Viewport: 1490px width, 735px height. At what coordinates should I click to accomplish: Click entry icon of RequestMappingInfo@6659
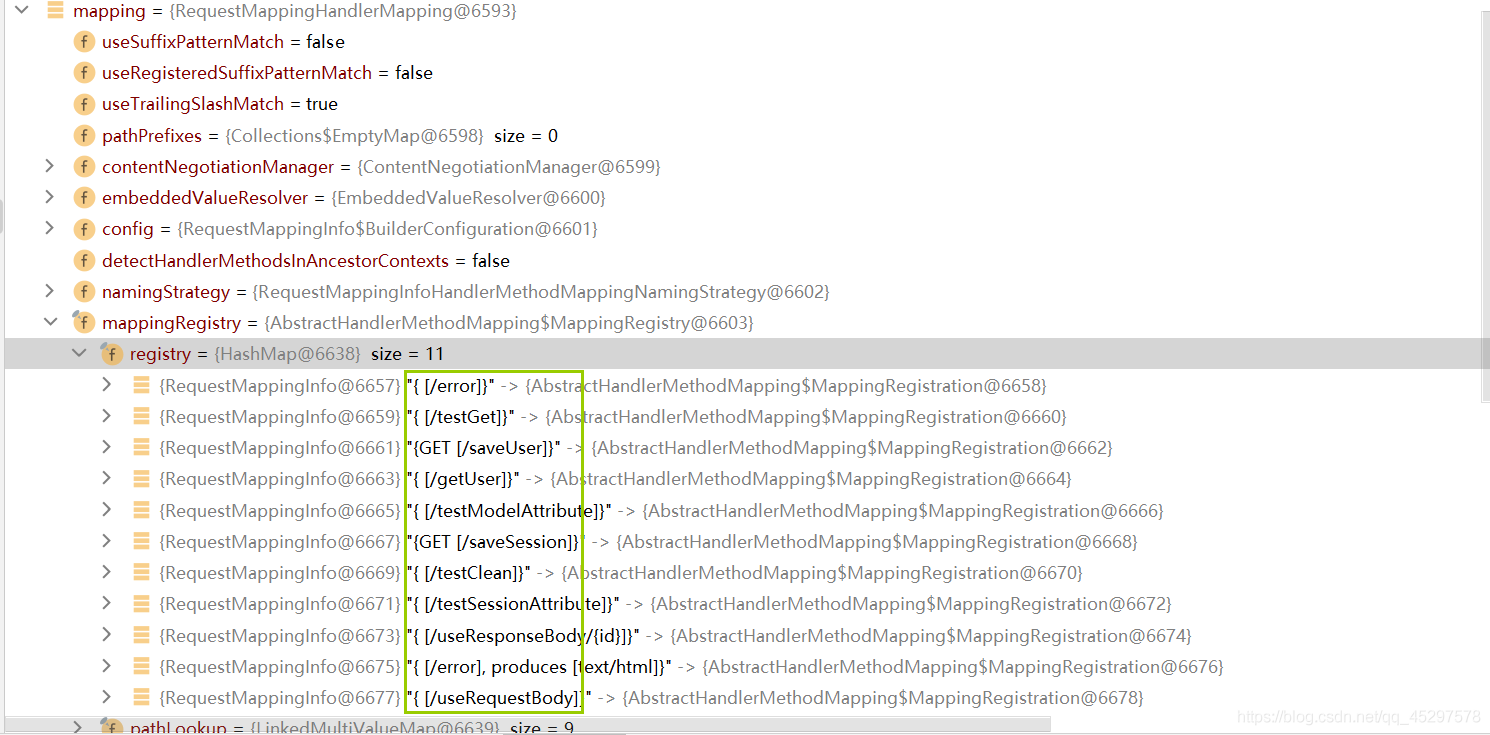141,416
